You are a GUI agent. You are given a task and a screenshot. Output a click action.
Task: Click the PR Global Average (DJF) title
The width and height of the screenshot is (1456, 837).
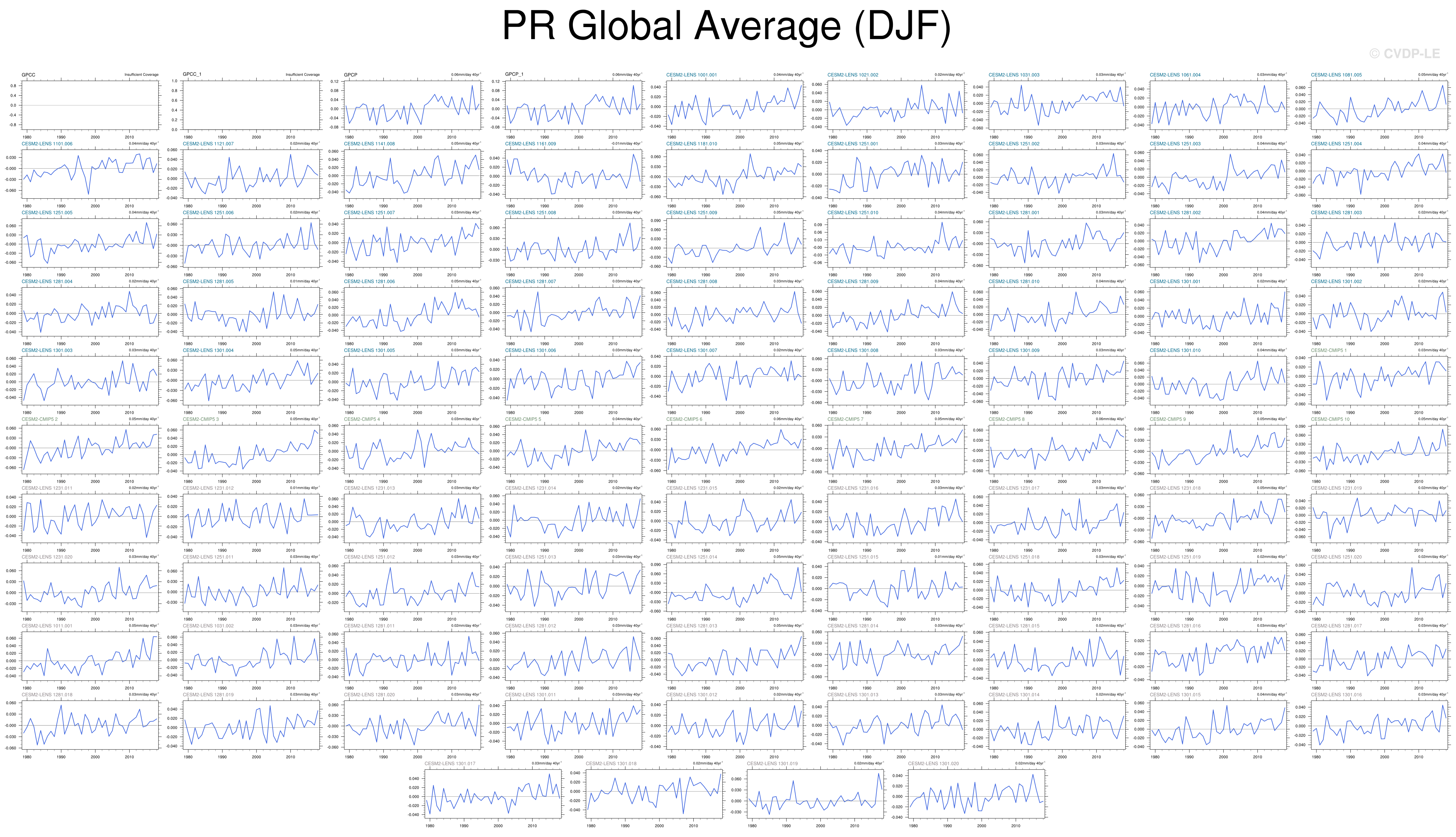click(726, 26)
